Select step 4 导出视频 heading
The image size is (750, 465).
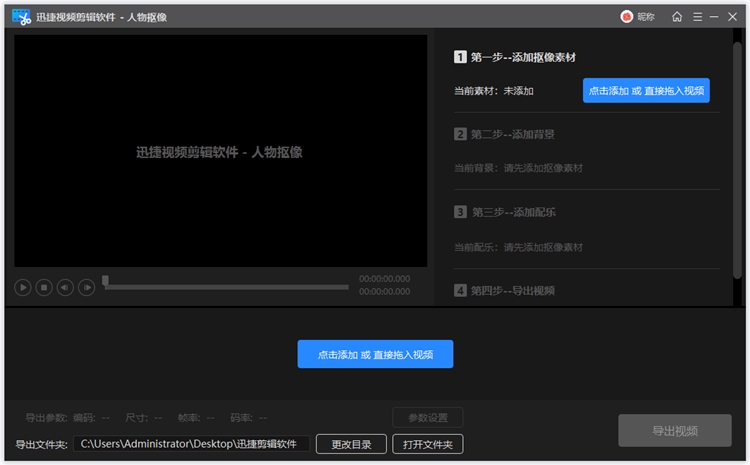(x=504, y=290)
